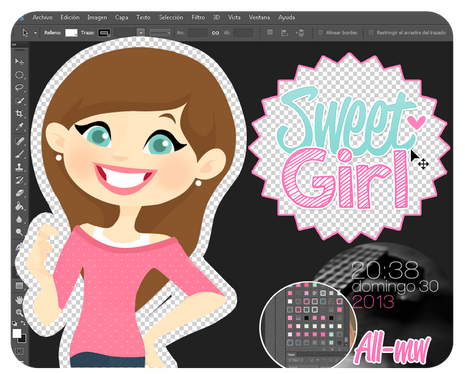This screenshot has width=465, height=374.
Task: Open tool preset picker arrow
Action: pyautogui.click(x=35, y=33)
